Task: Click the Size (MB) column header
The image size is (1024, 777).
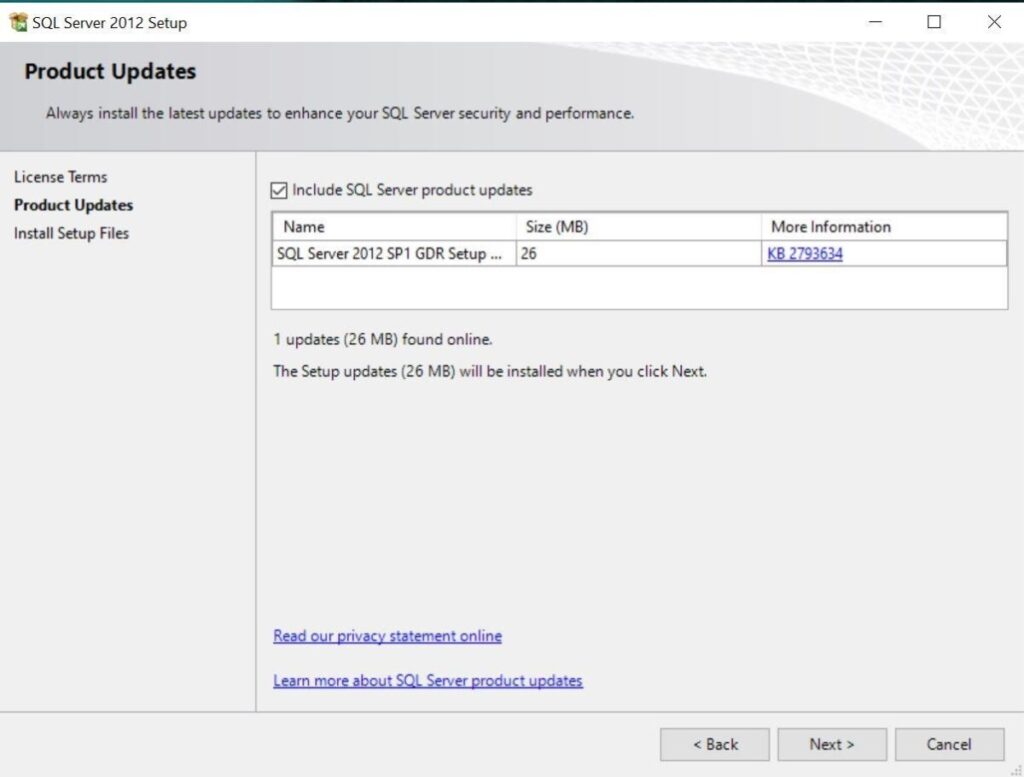Action: point(556,227)
